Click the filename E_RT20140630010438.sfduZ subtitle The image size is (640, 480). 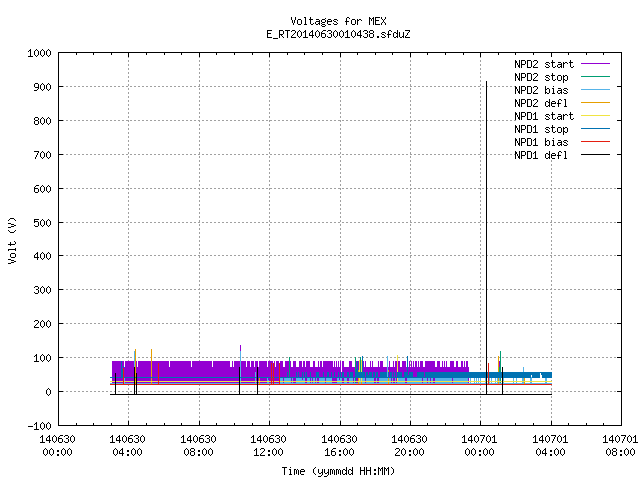(x=338, y=34)
